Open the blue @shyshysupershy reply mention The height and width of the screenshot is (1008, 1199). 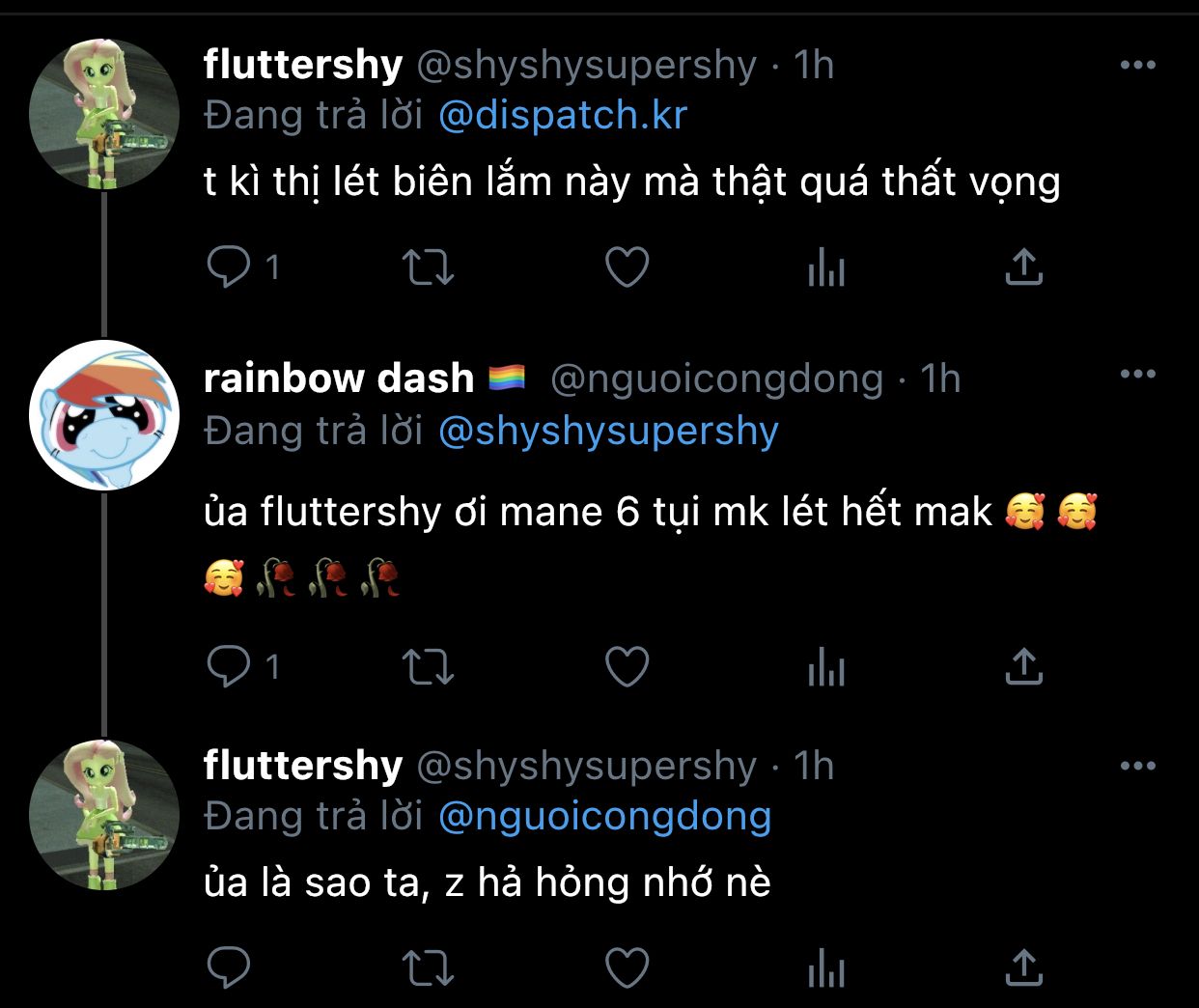[x=608, y=431]
